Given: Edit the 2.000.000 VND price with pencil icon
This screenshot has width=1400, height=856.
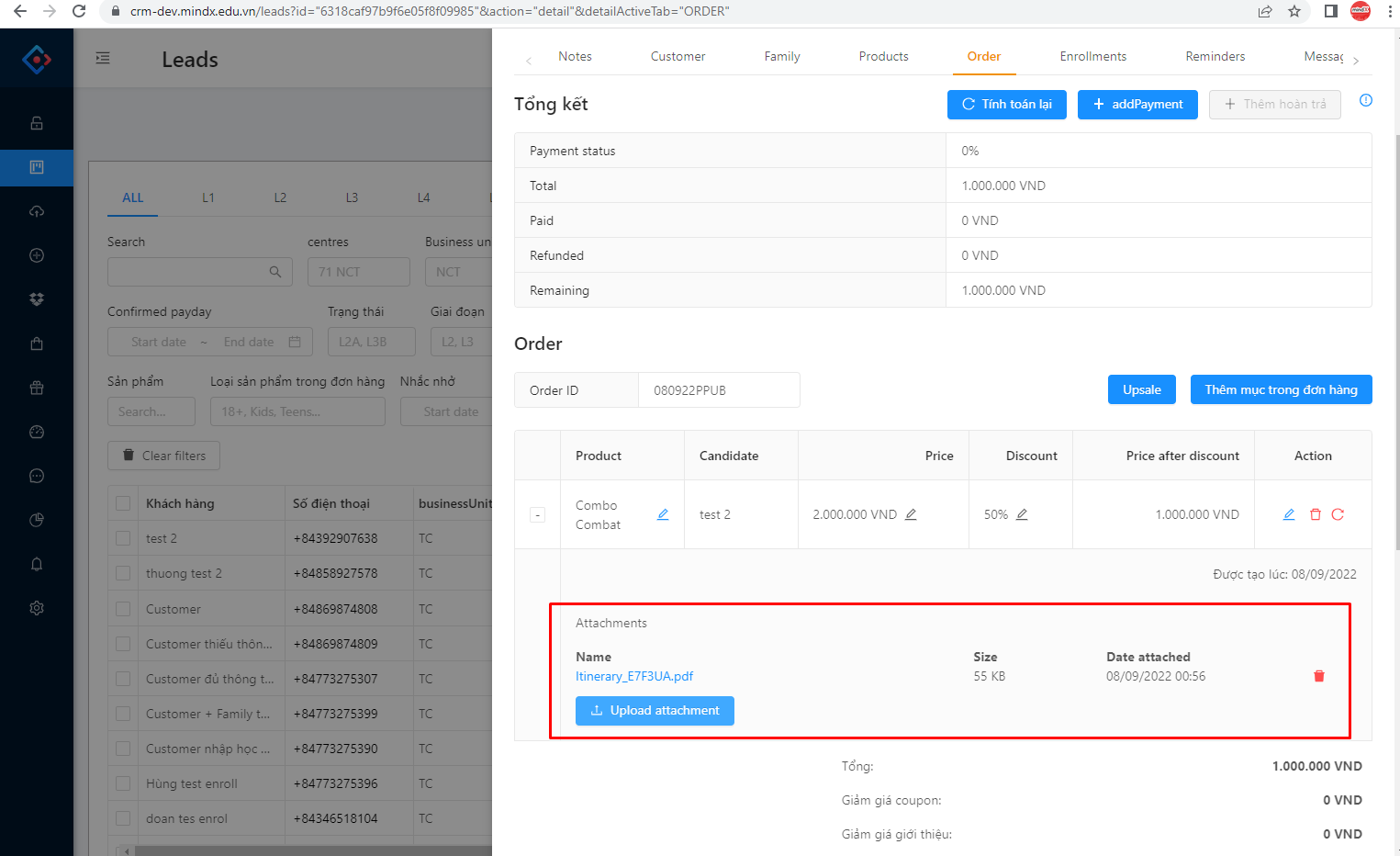Looking at the screenshot, I should click(911, 514).
